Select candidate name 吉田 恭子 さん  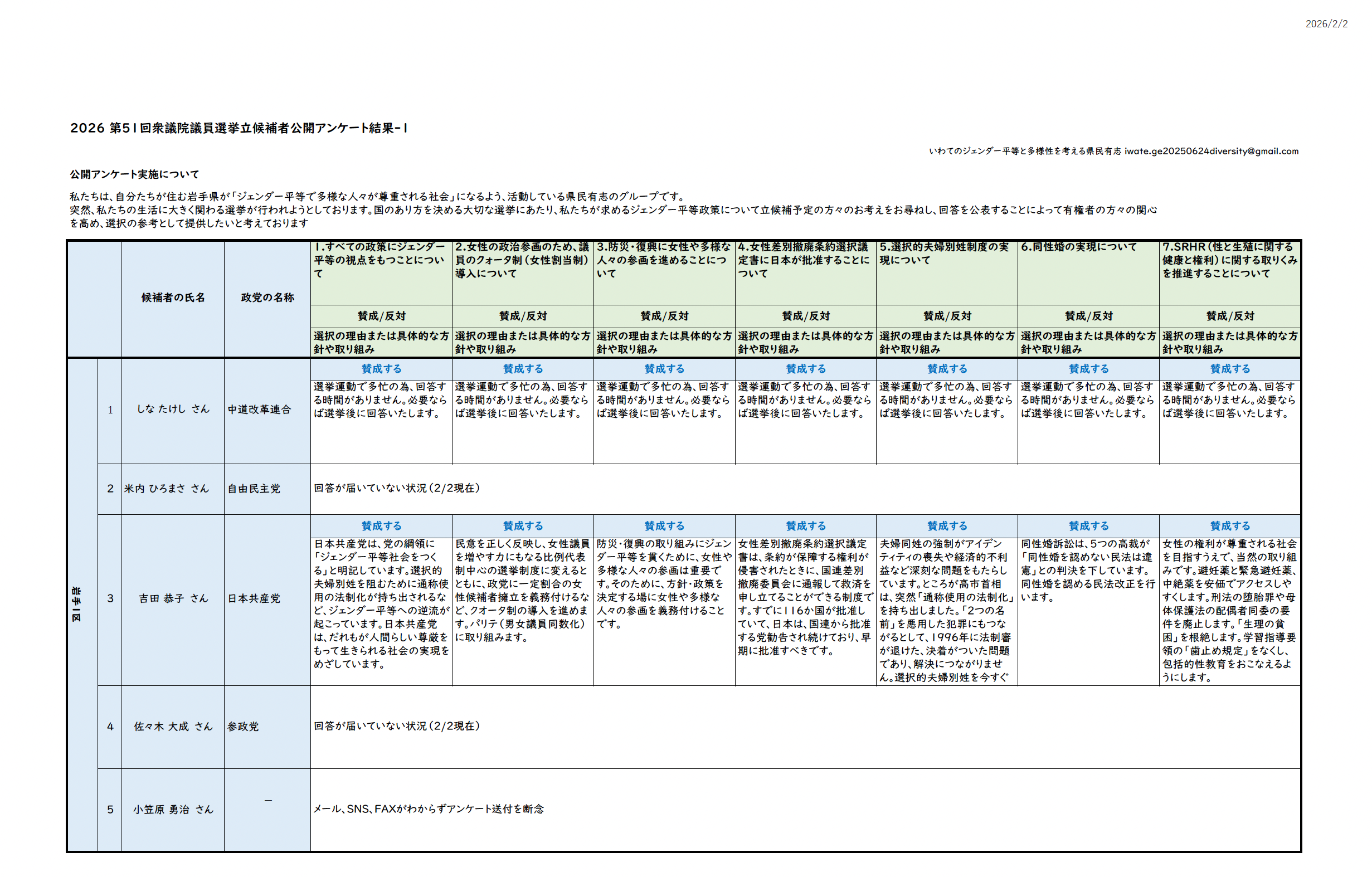(x=173, y=598)
